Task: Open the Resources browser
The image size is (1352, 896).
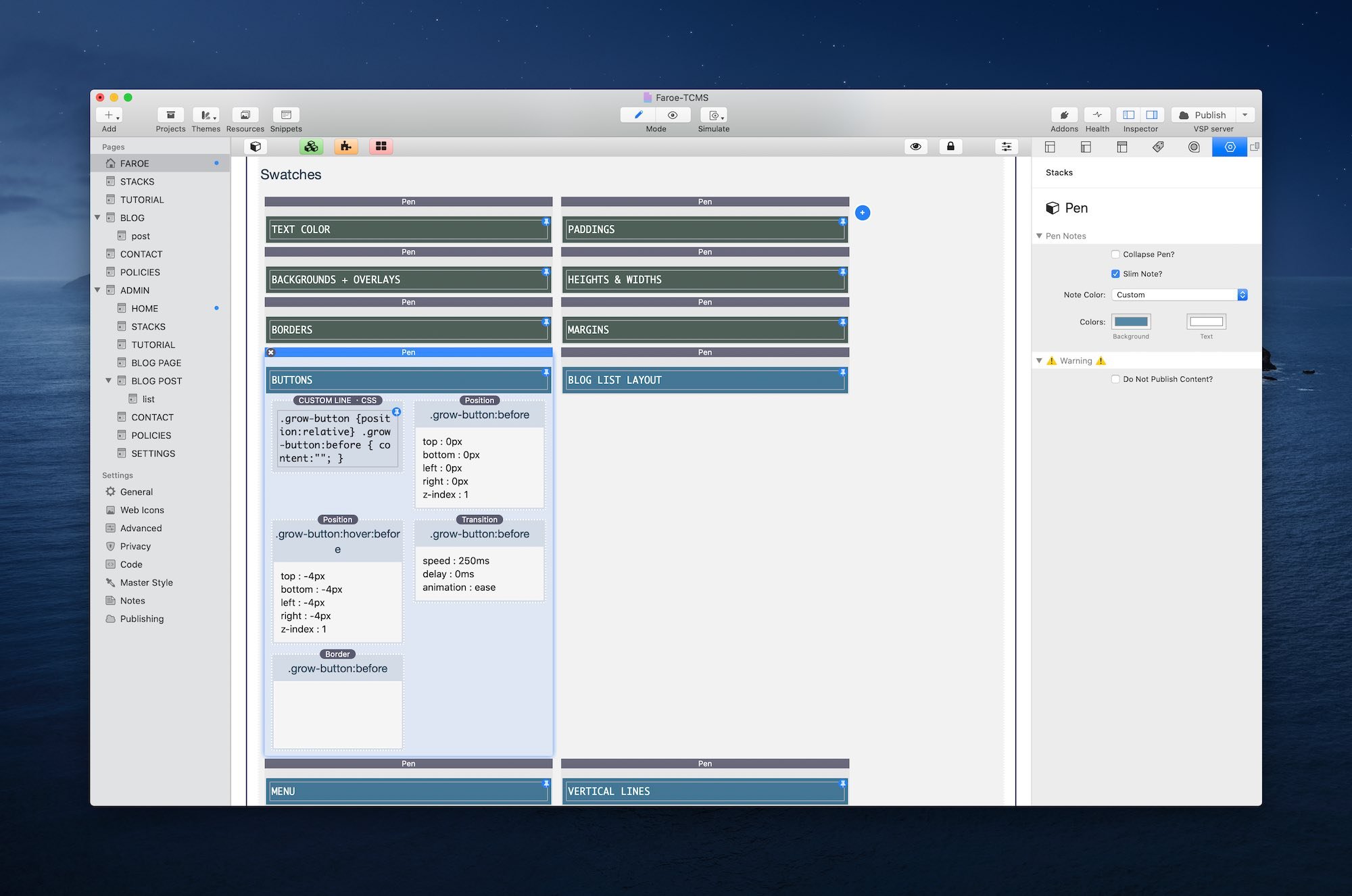Action: tap(245, 116)
